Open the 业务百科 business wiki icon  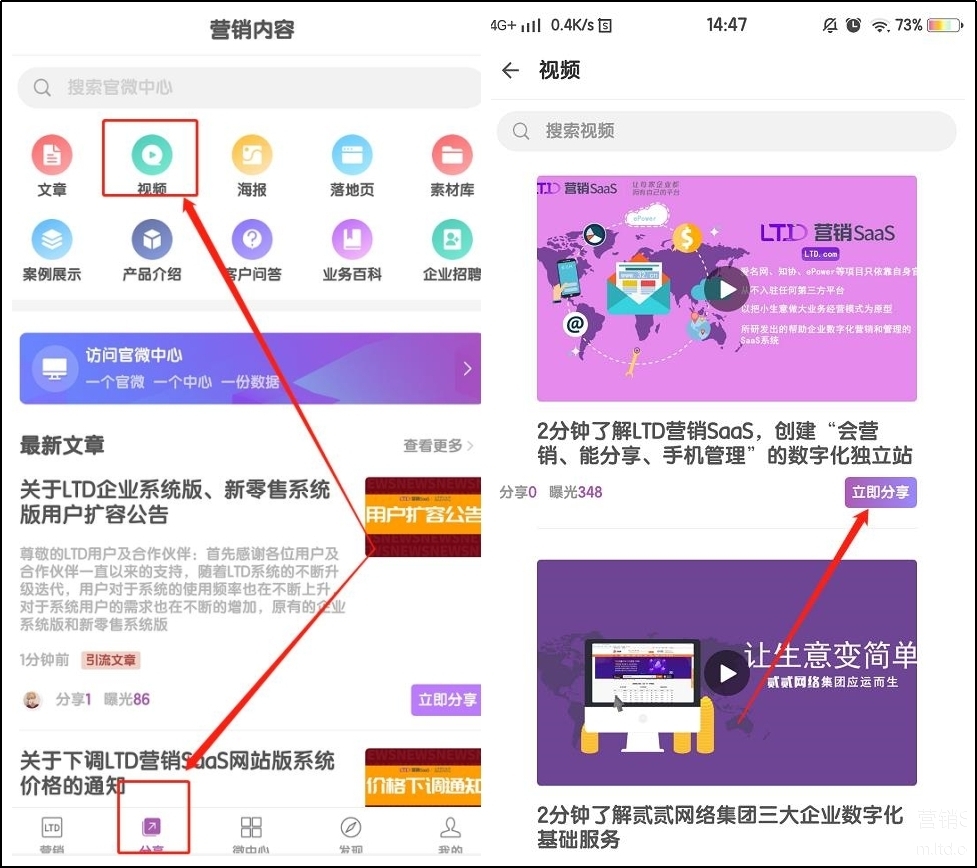pyautogui.click(x=351, y=241)
